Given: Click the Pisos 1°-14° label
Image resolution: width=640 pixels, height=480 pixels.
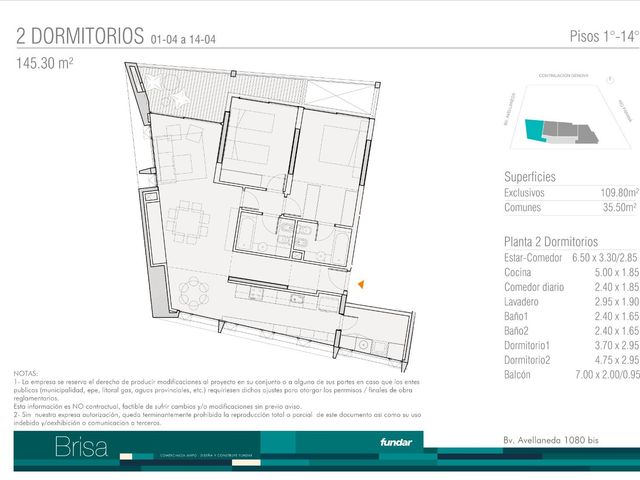Looking at the screenshot, I should pyautogui.click(x=604, y=36).
